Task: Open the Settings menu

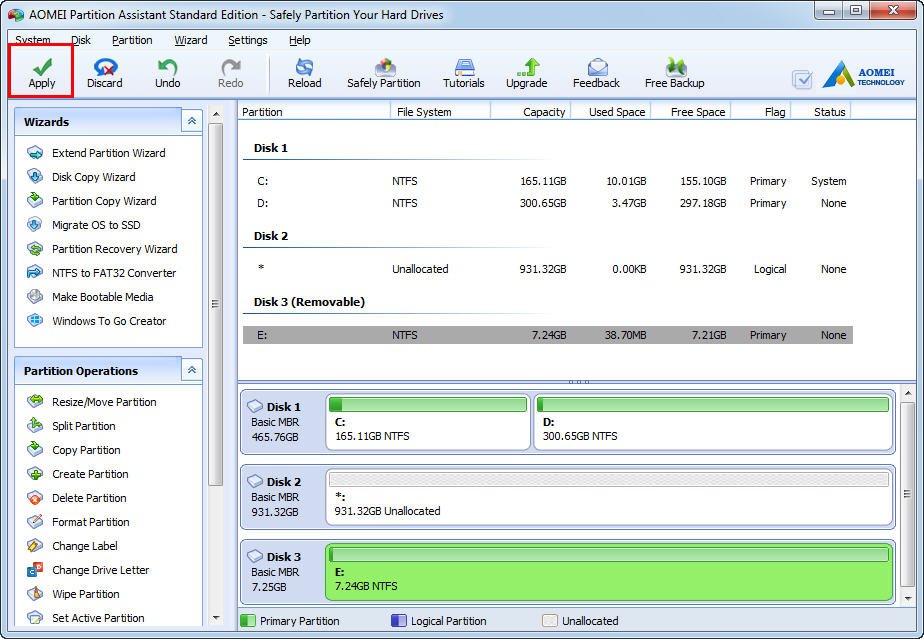Action: point(247,40)
